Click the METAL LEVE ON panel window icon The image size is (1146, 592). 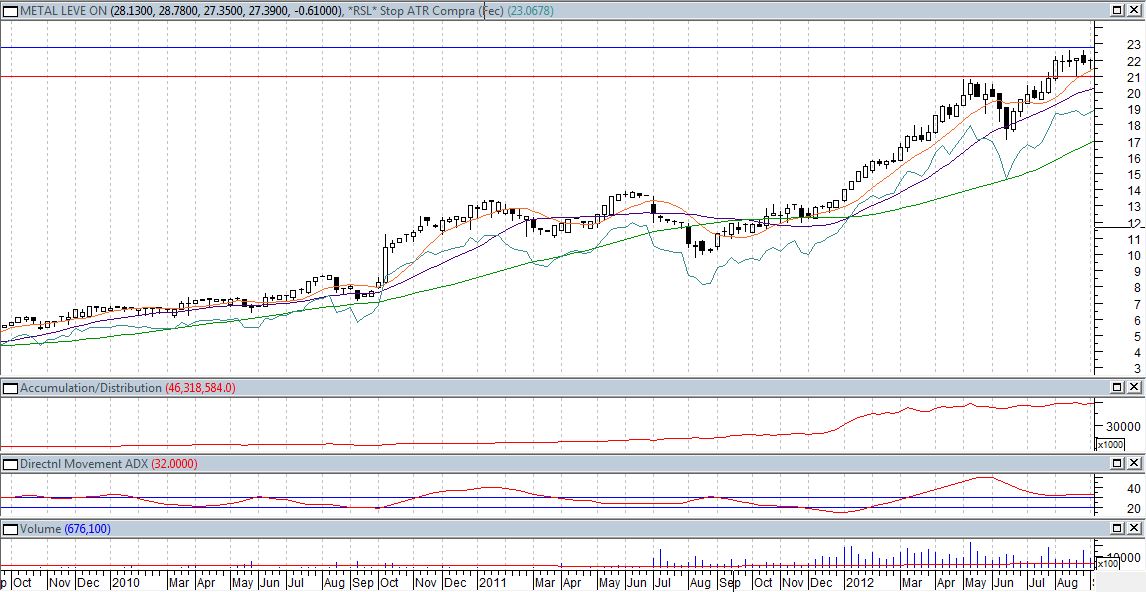point(10,10)
